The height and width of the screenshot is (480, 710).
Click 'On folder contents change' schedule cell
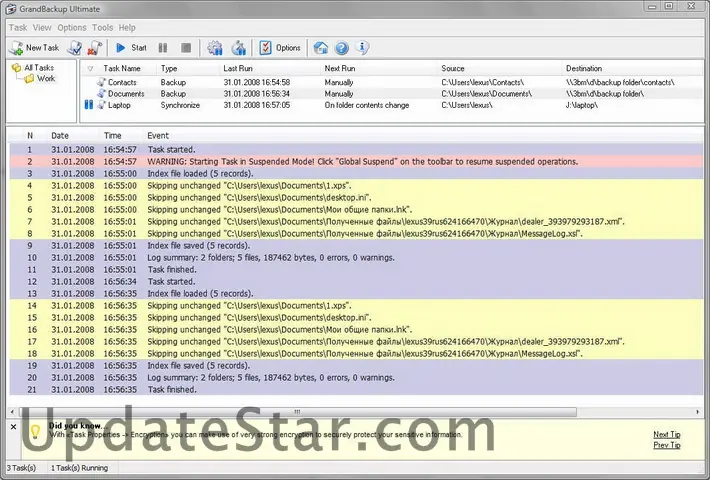[366, 105]
